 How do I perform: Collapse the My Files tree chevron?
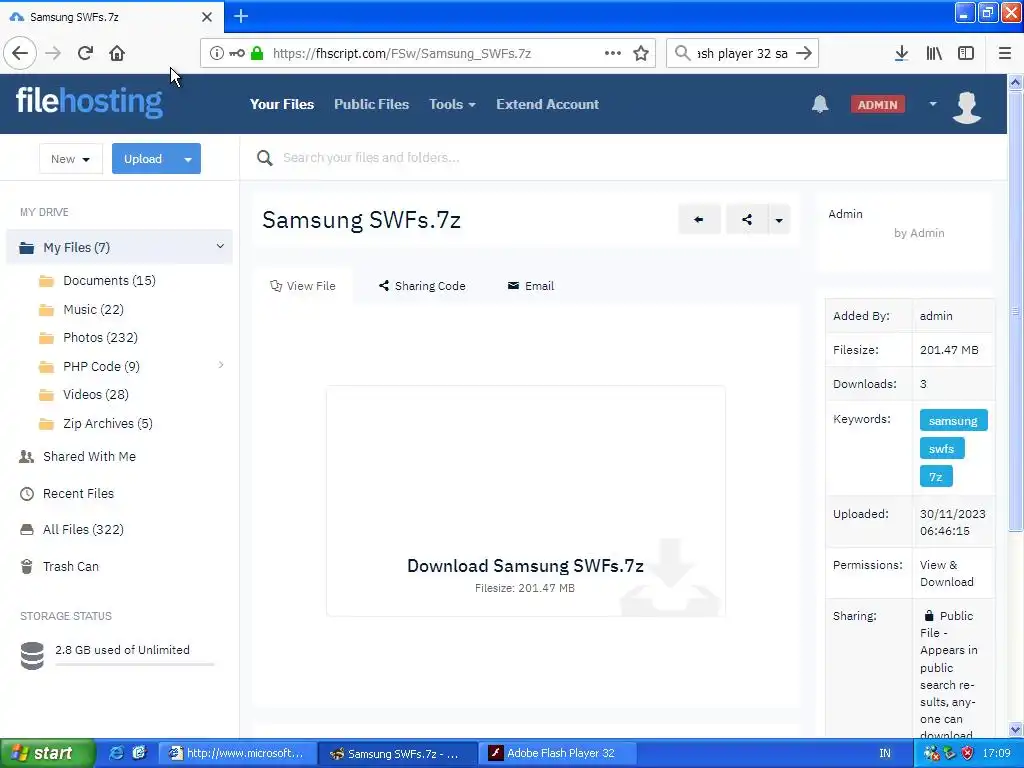tap(220, 246)
